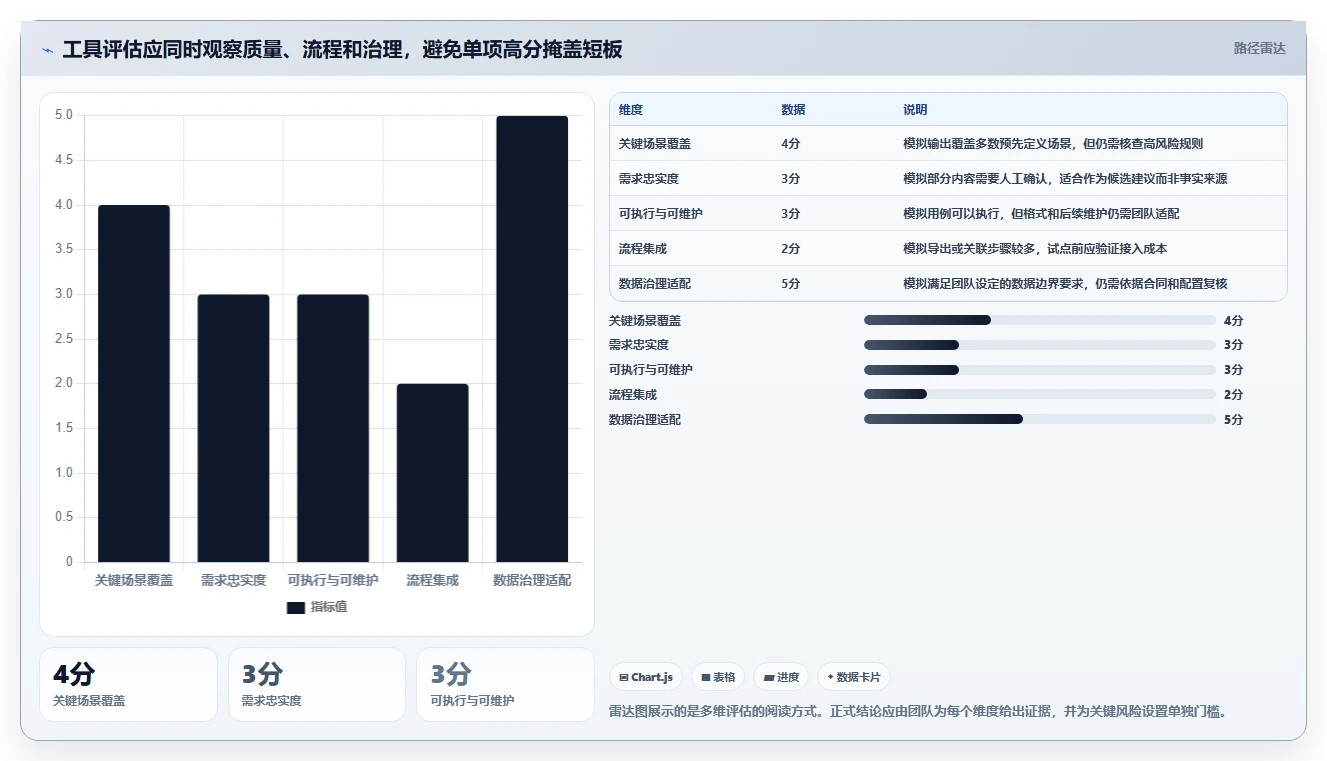The height and width of the screenshot is (761, 1327).
Task: Click the 数据治理适配 bar in the chart
Action: tap(532, 339)
